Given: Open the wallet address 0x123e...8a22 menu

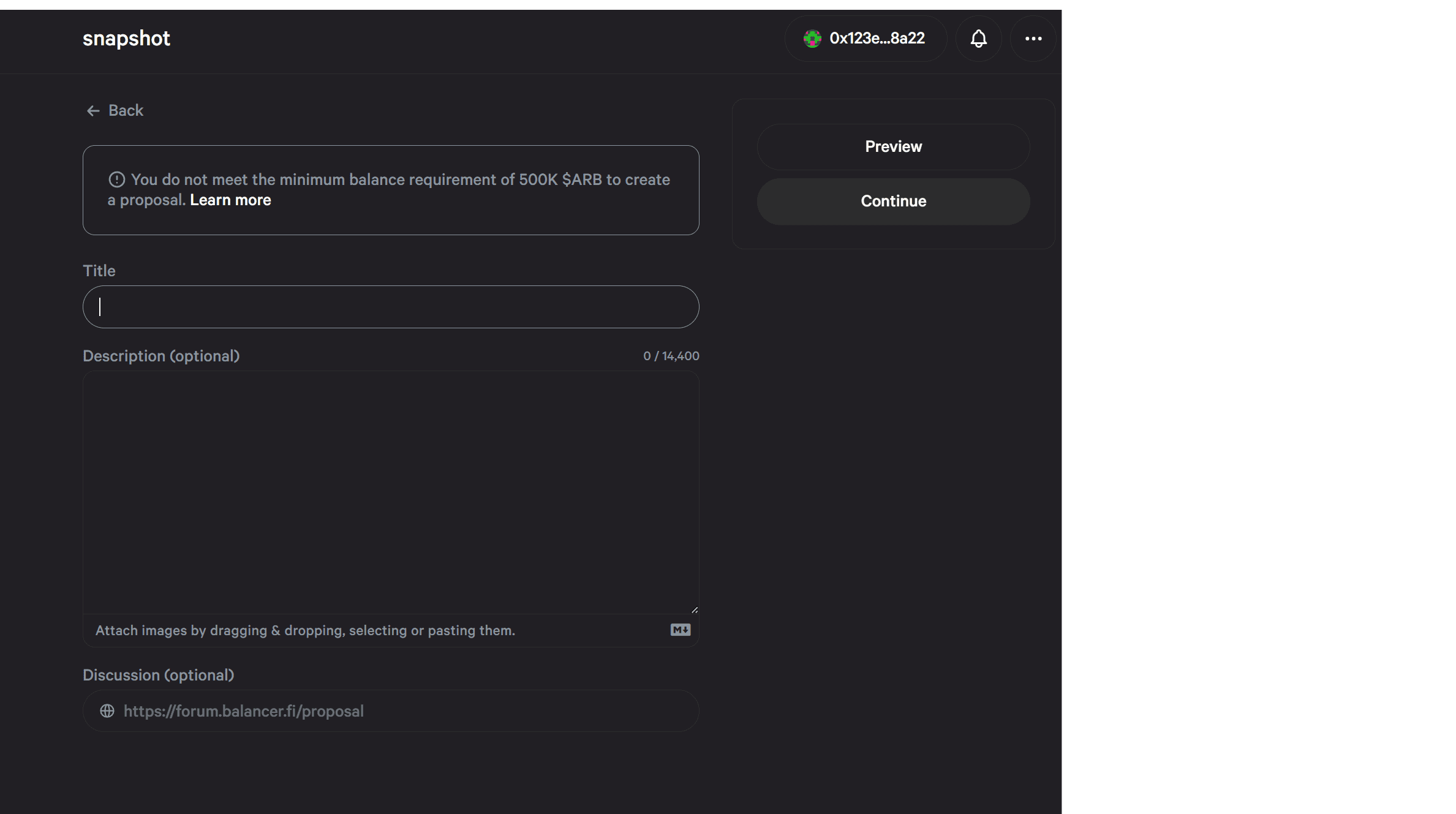Looking at the screenshot, I should 876,38.
